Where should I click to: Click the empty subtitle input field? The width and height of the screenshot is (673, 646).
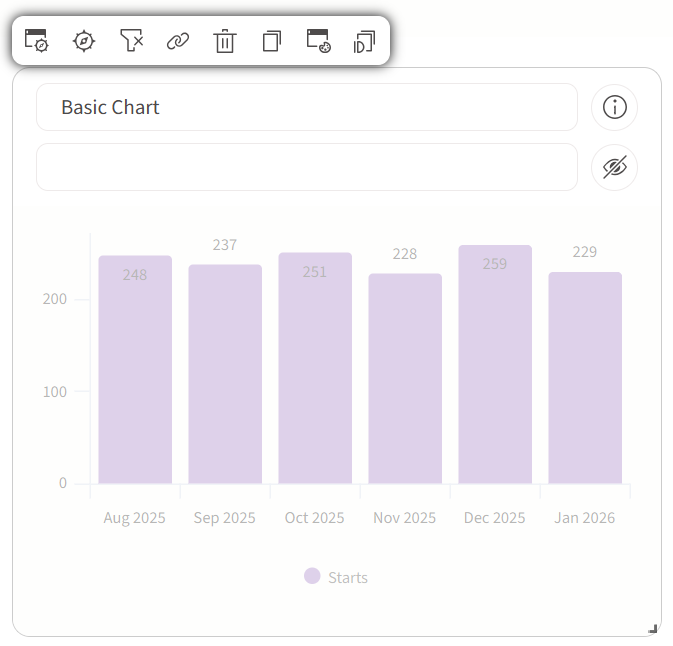point(307,167)
